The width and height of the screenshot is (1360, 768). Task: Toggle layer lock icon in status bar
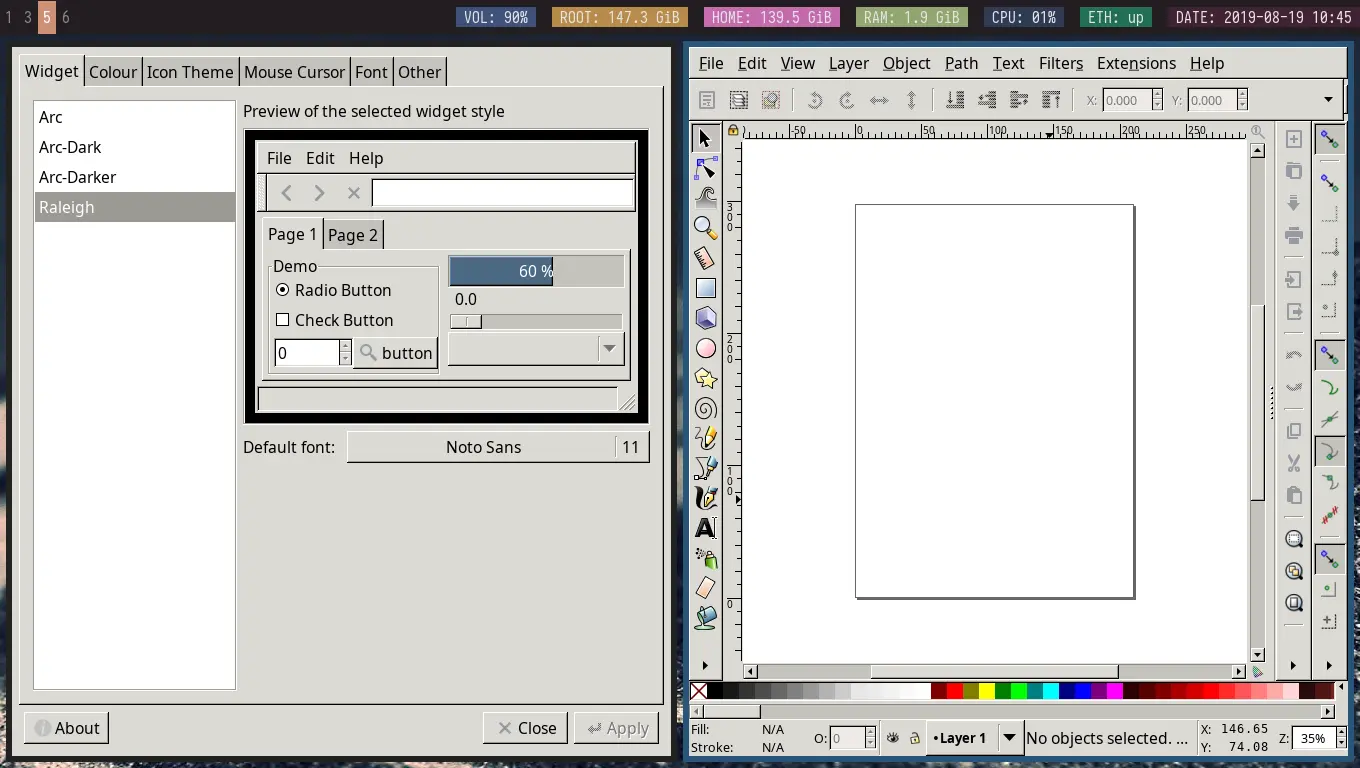pos(915,738)
